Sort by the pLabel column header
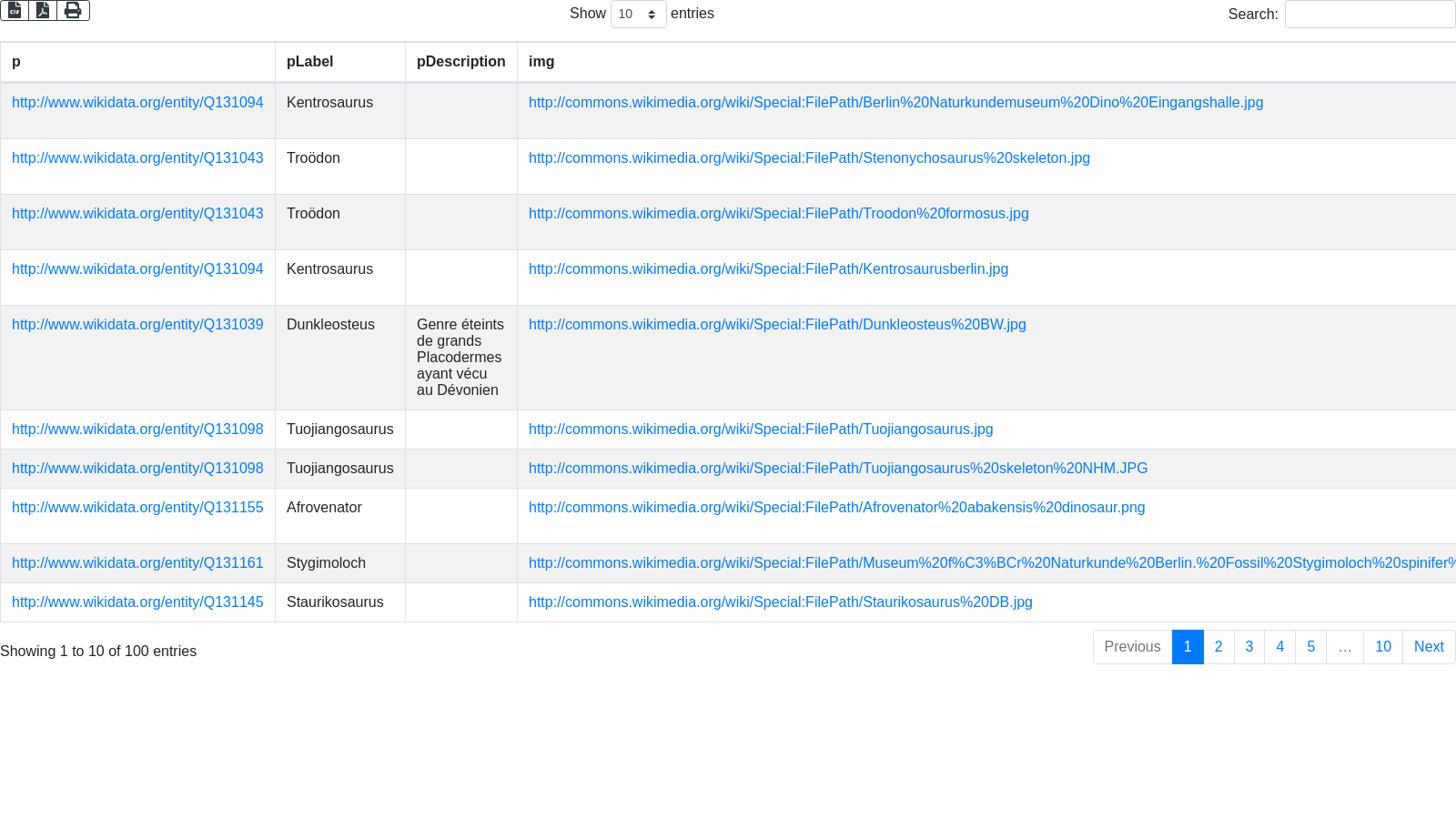 pyautogui.click(x=309, y=62)
